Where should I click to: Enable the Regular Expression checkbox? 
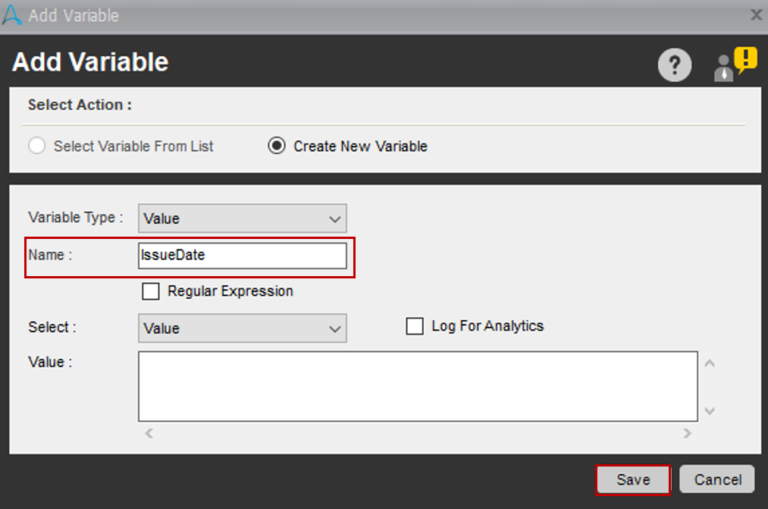151,291
